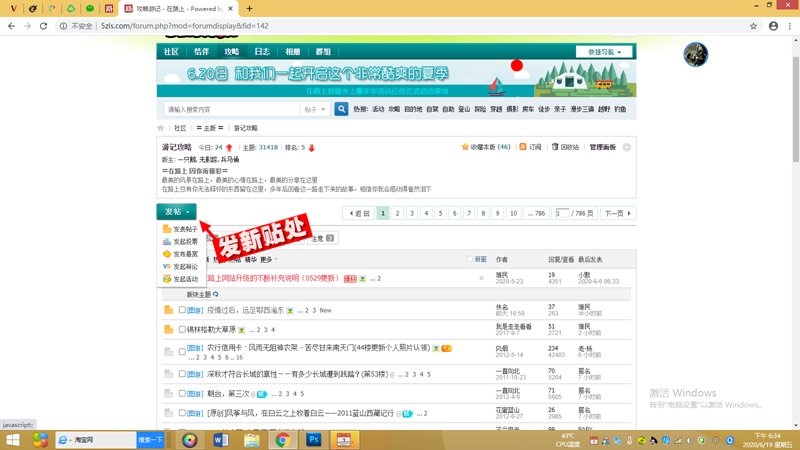Choose 发起投票 from the post menu
800x450 pixels.
180,241
